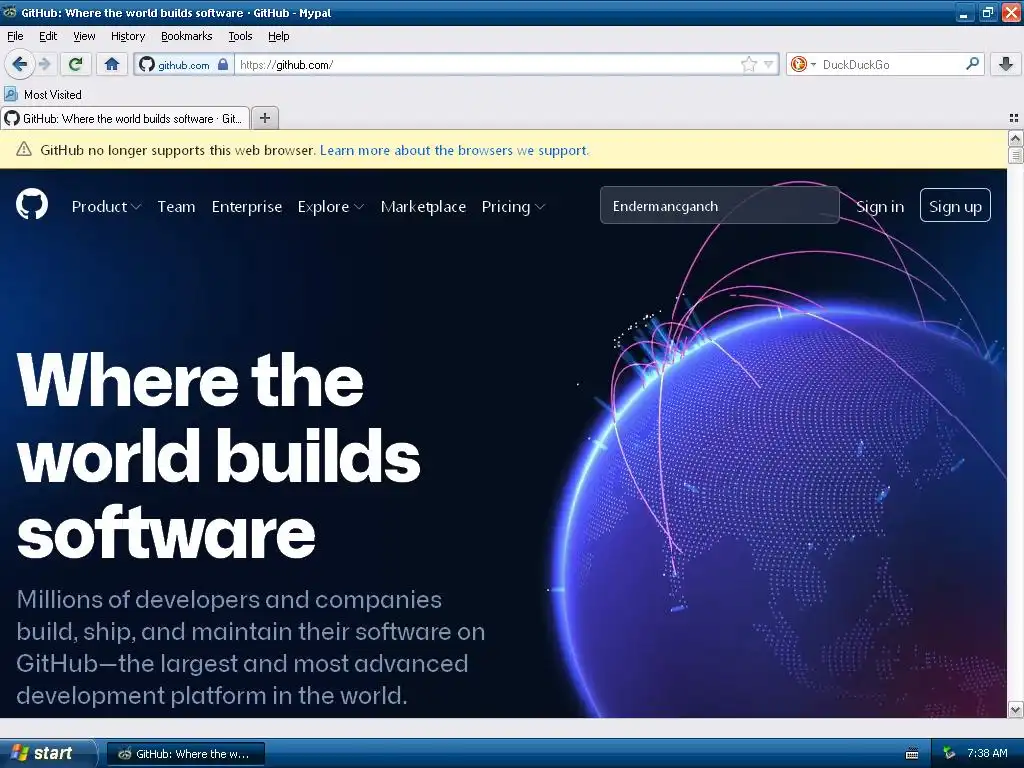Click the Mypal icon in the title bar
Screen dimensions: 1024x768
[9, 12]
